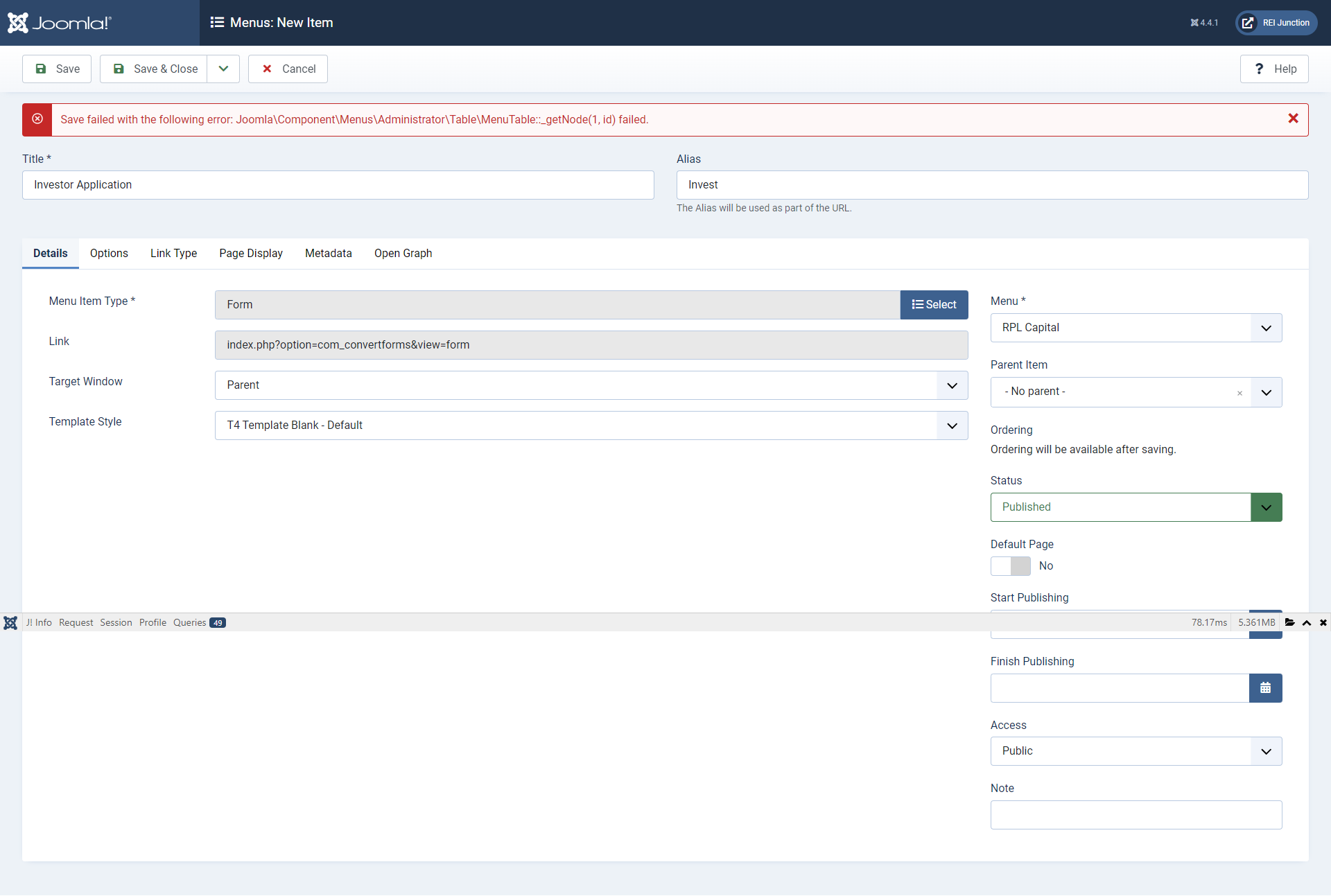This screenshot has width=1331, height=896.
Task: Open Finish Publishing calendar picker
Action: [x=1265, y=688]
